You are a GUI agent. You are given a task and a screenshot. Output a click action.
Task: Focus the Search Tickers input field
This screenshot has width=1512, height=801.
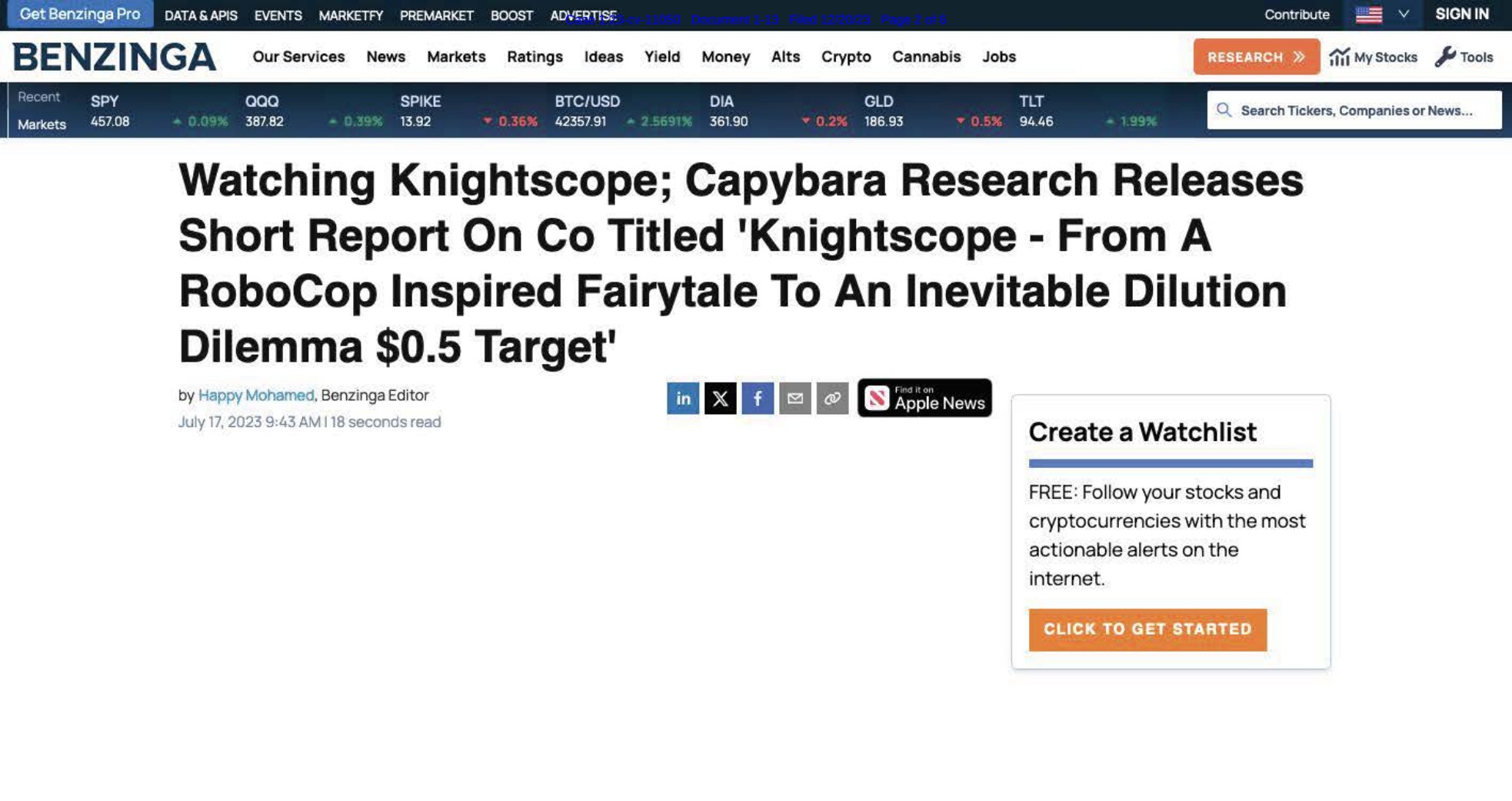(x=1361, y=110)
